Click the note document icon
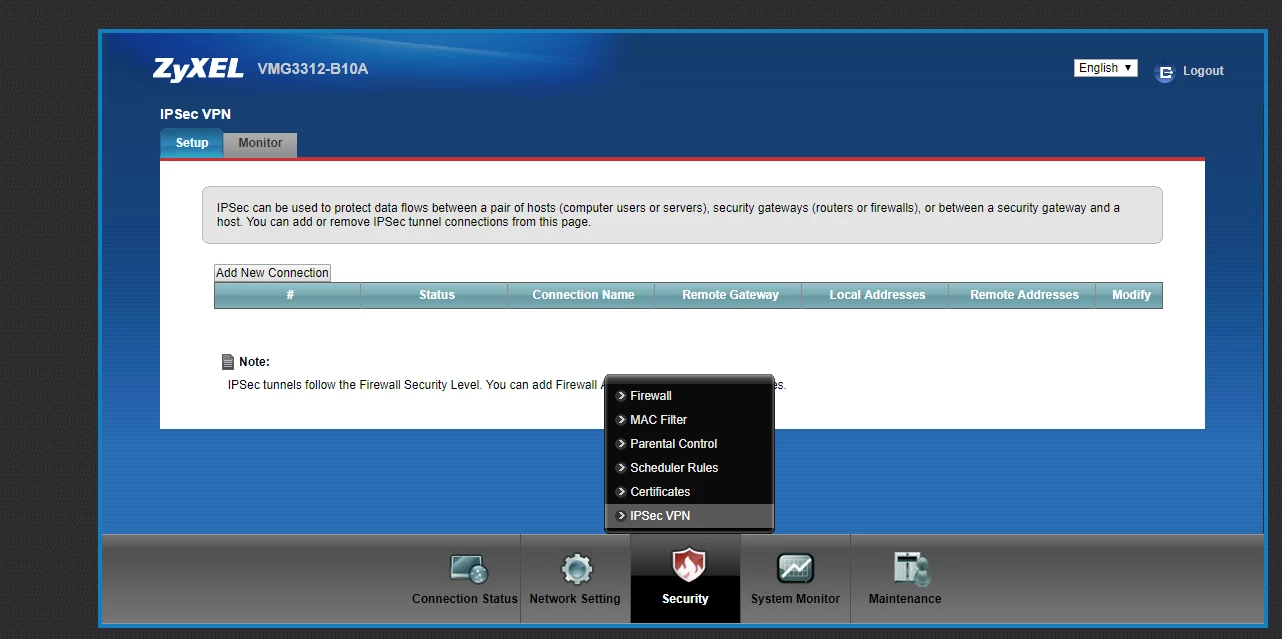Viewport: 1282px width, 639px height. pos(228,362)
